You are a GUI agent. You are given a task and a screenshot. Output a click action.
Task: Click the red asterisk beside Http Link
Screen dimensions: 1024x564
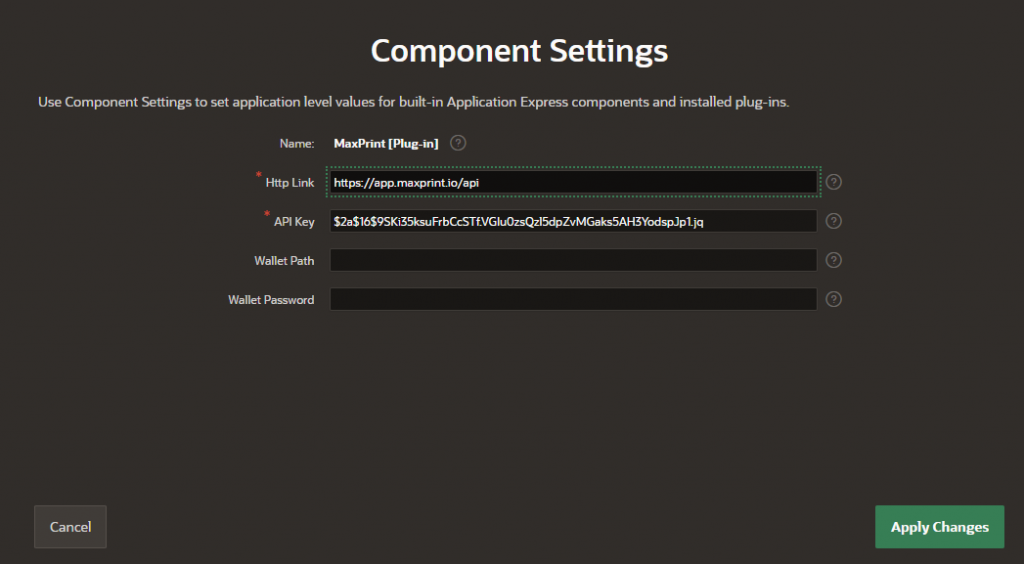click(x=259, y=176)
